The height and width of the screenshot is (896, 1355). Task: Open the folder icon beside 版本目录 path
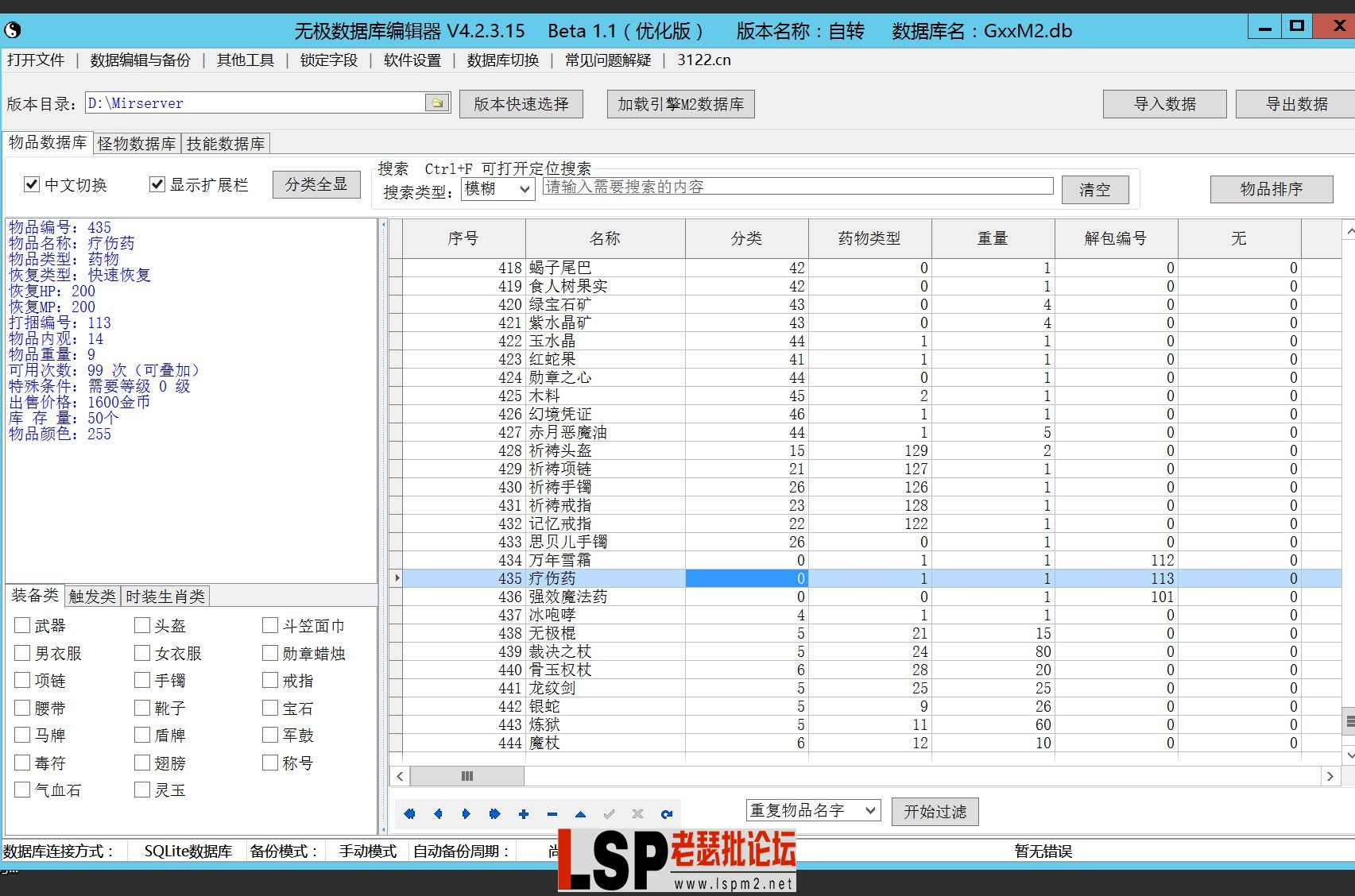436,102
